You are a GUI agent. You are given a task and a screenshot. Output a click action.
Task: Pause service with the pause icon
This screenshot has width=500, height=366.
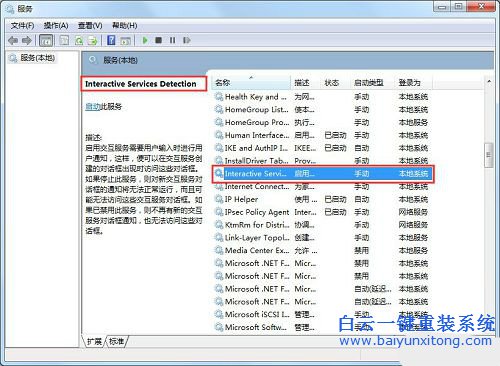click(x=172, y=40)
